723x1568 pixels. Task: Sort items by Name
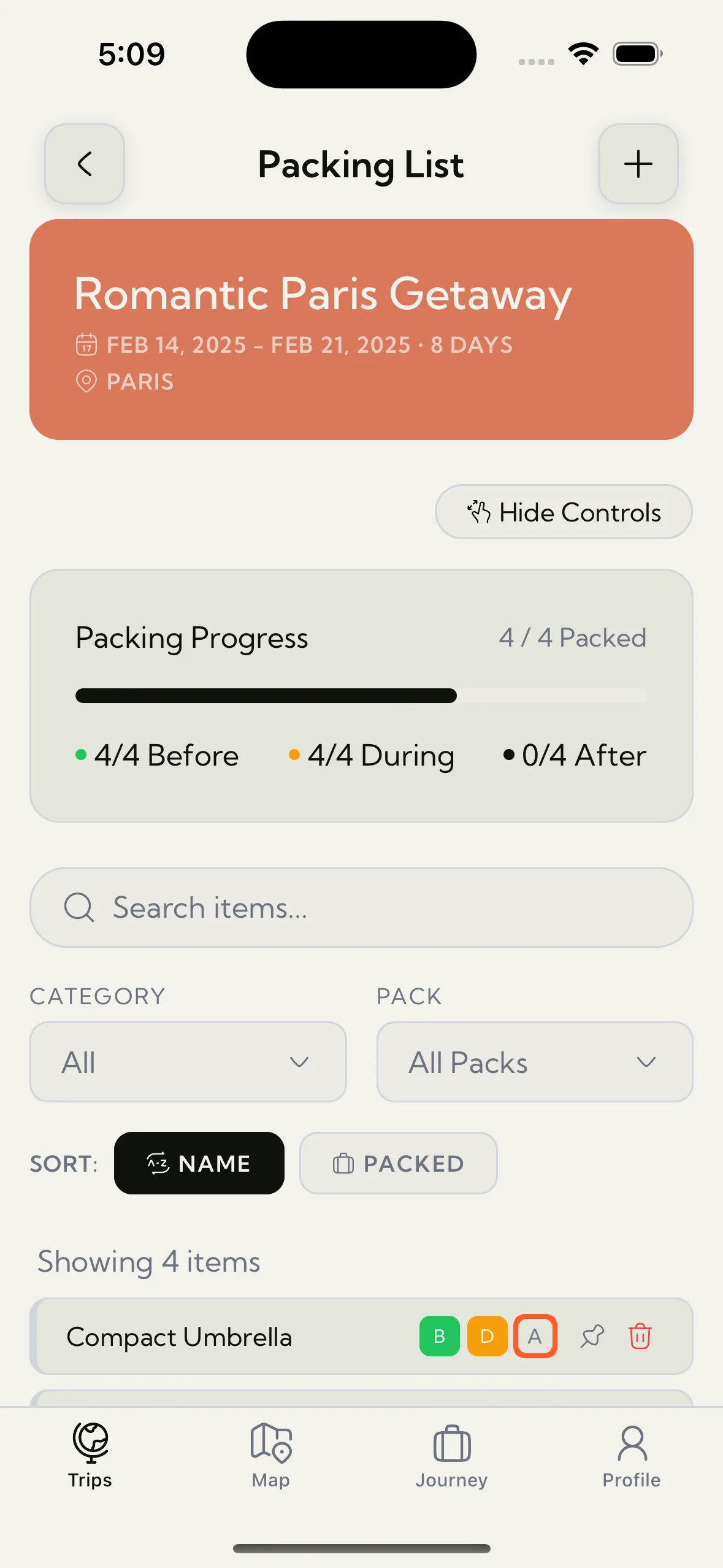pyautogui.click(x=199, y=1163)
